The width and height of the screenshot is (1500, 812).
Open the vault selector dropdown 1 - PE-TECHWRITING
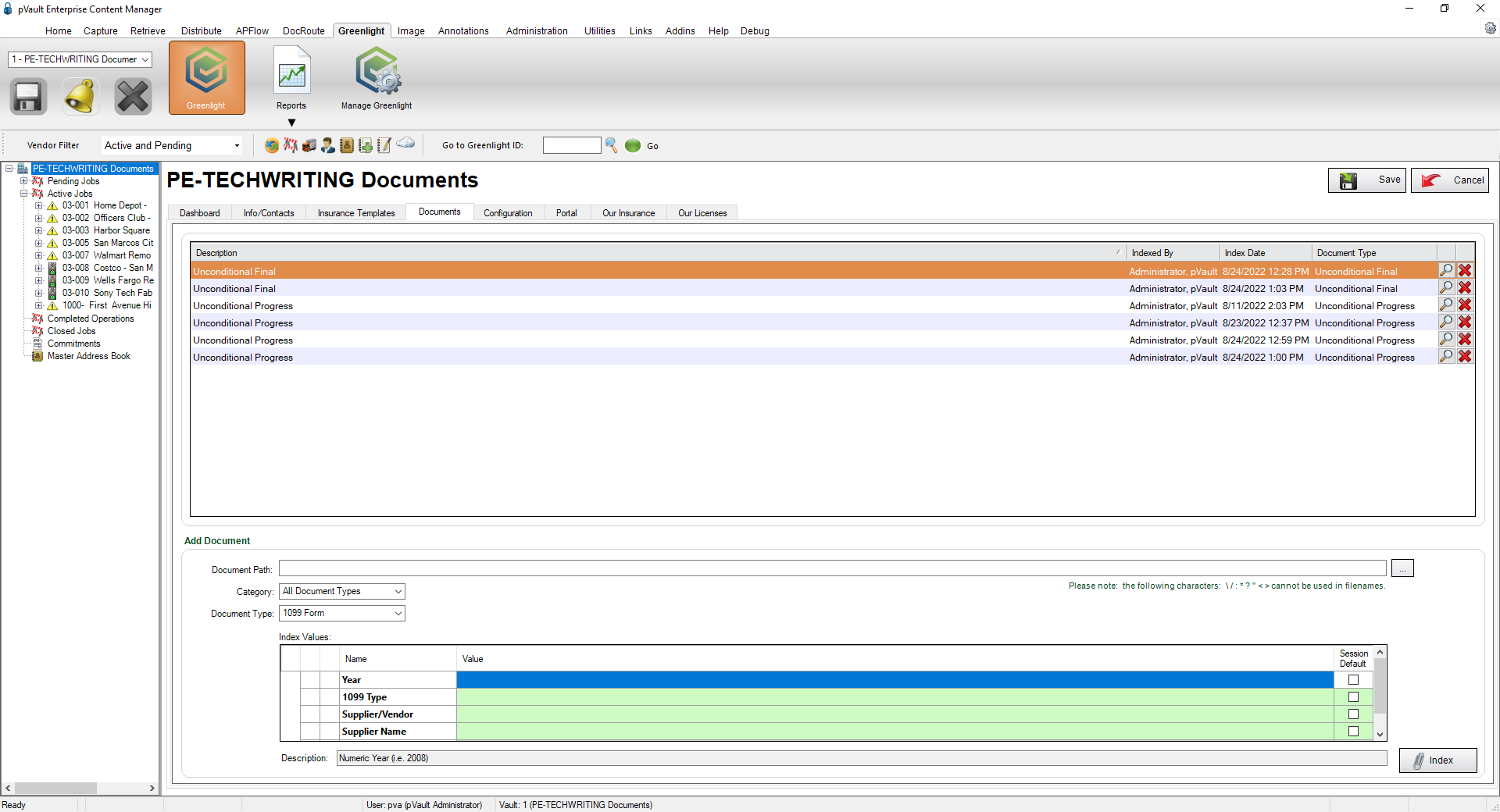point(80,59)
